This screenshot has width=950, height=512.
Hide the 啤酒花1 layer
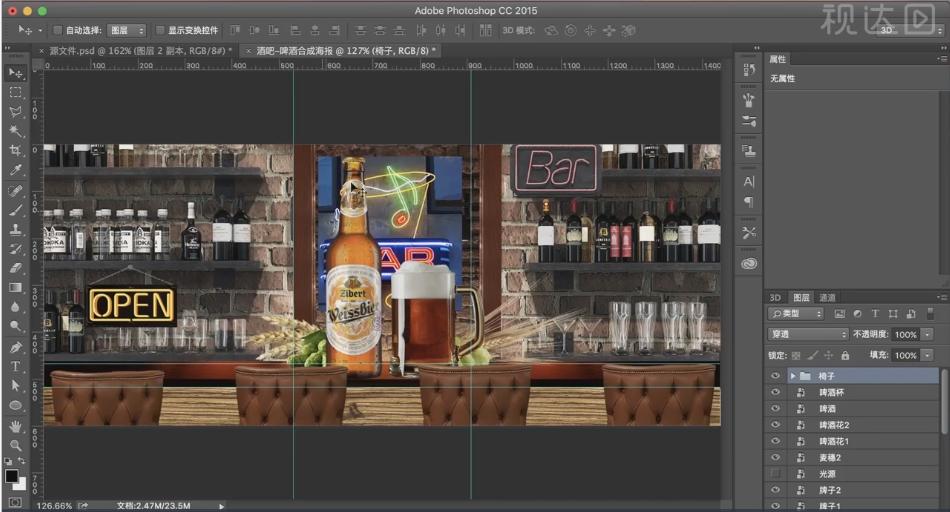(x=775, y=441)
